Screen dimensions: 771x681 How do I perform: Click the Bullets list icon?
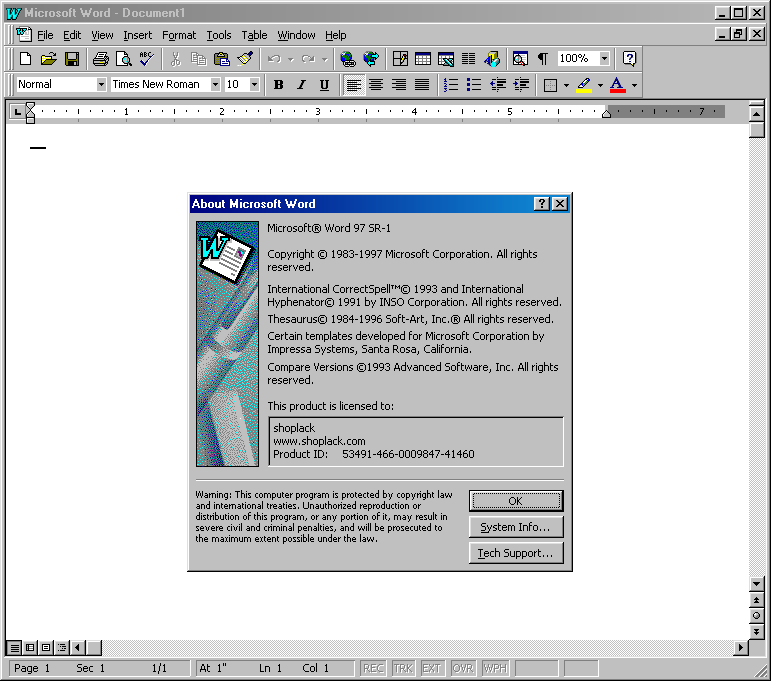(x=474, y=85)
